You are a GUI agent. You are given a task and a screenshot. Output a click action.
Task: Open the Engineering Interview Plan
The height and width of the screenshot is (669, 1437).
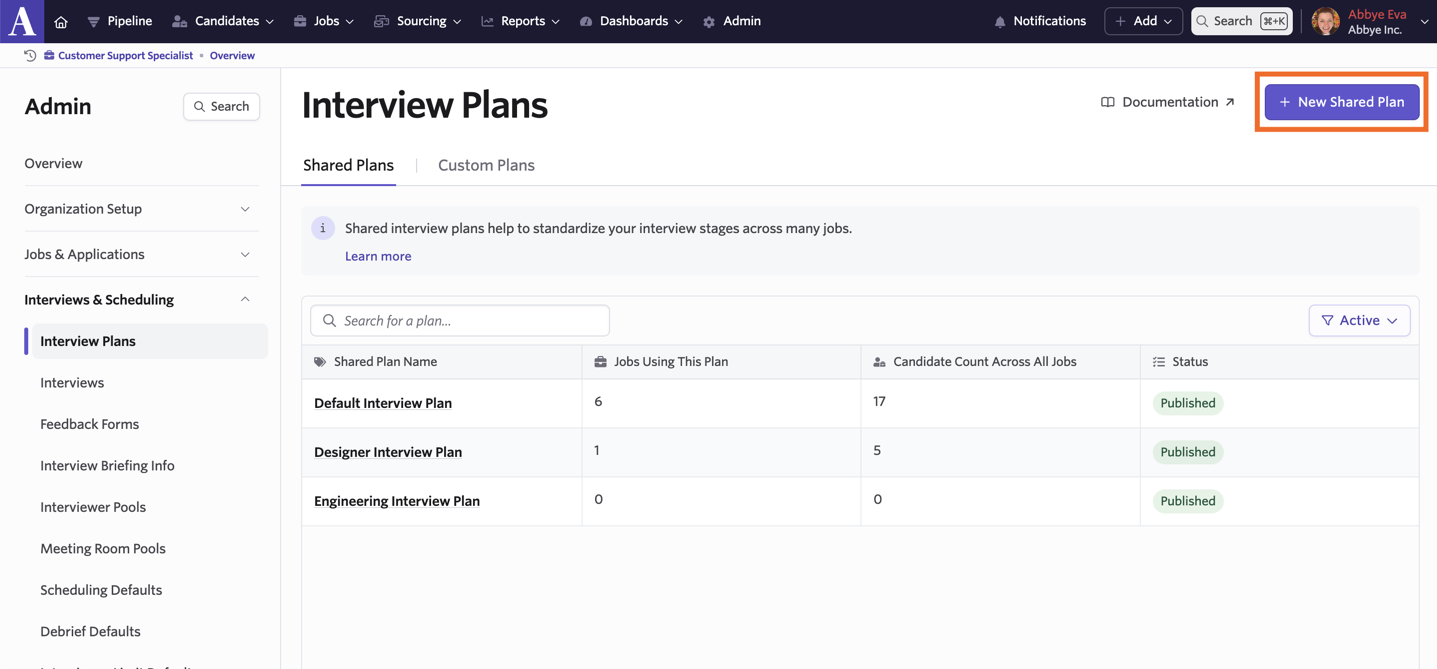pos(397,501)
